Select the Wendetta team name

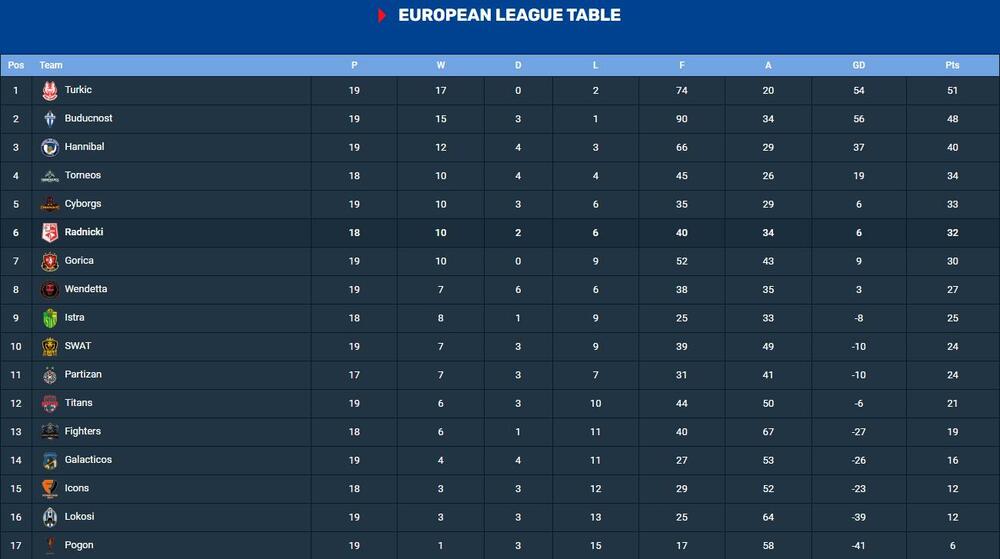coord(86,290)
